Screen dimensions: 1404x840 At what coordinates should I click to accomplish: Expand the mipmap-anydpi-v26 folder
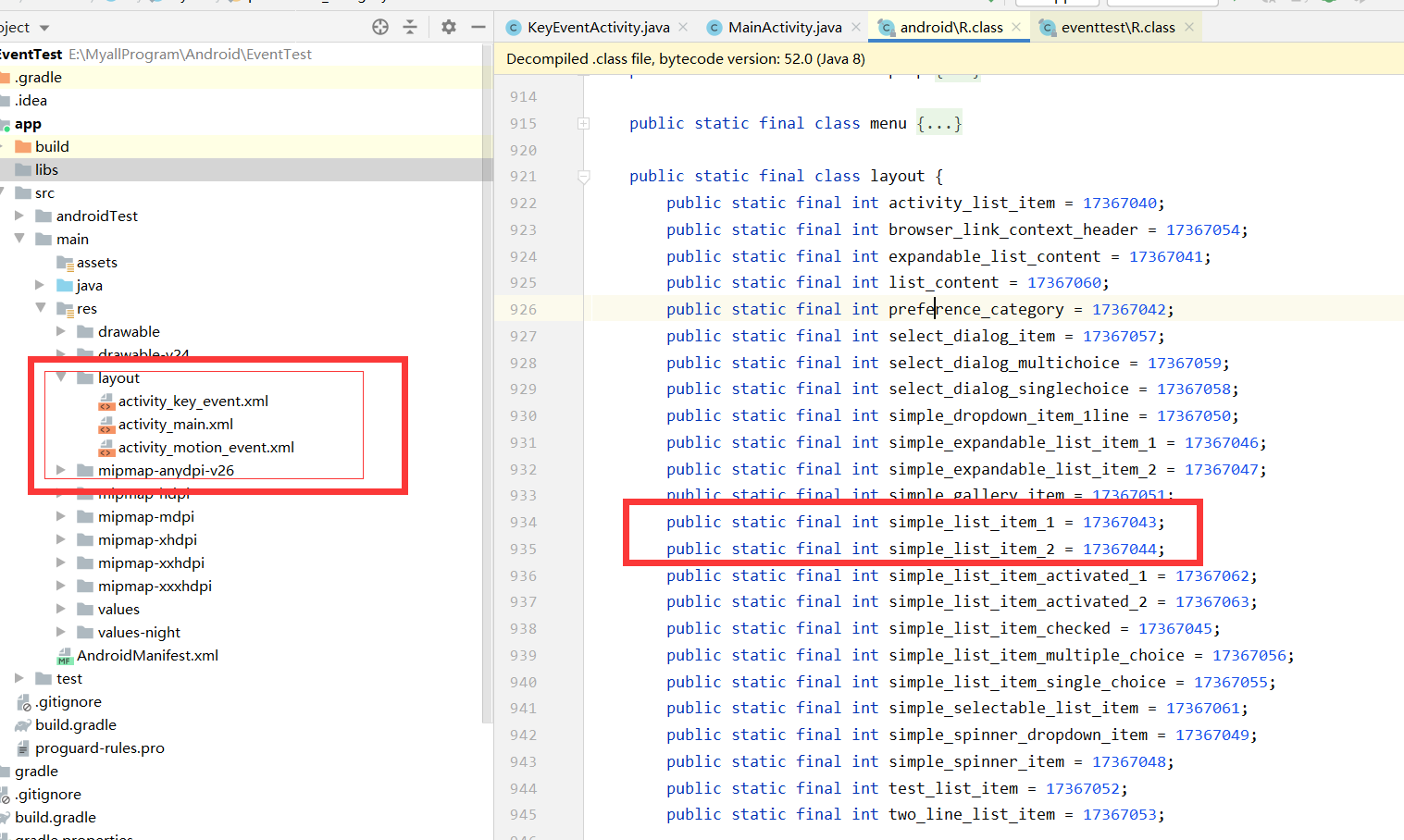click(61, 470)
